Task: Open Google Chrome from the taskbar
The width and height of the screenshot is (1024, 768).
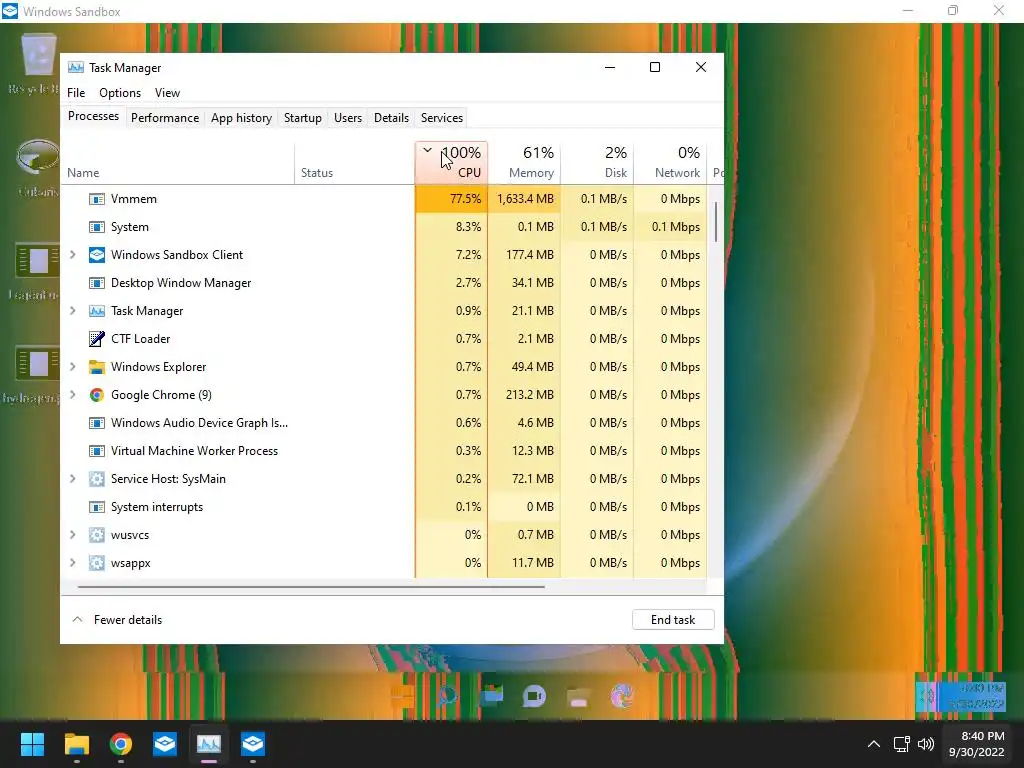Action: (121, 744)
